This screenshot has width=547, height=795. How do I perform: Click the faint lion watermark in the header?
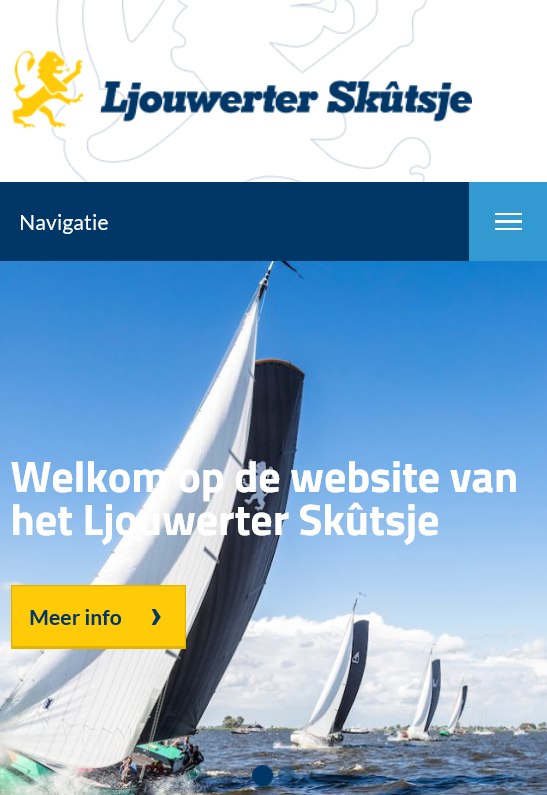point(253,86)
